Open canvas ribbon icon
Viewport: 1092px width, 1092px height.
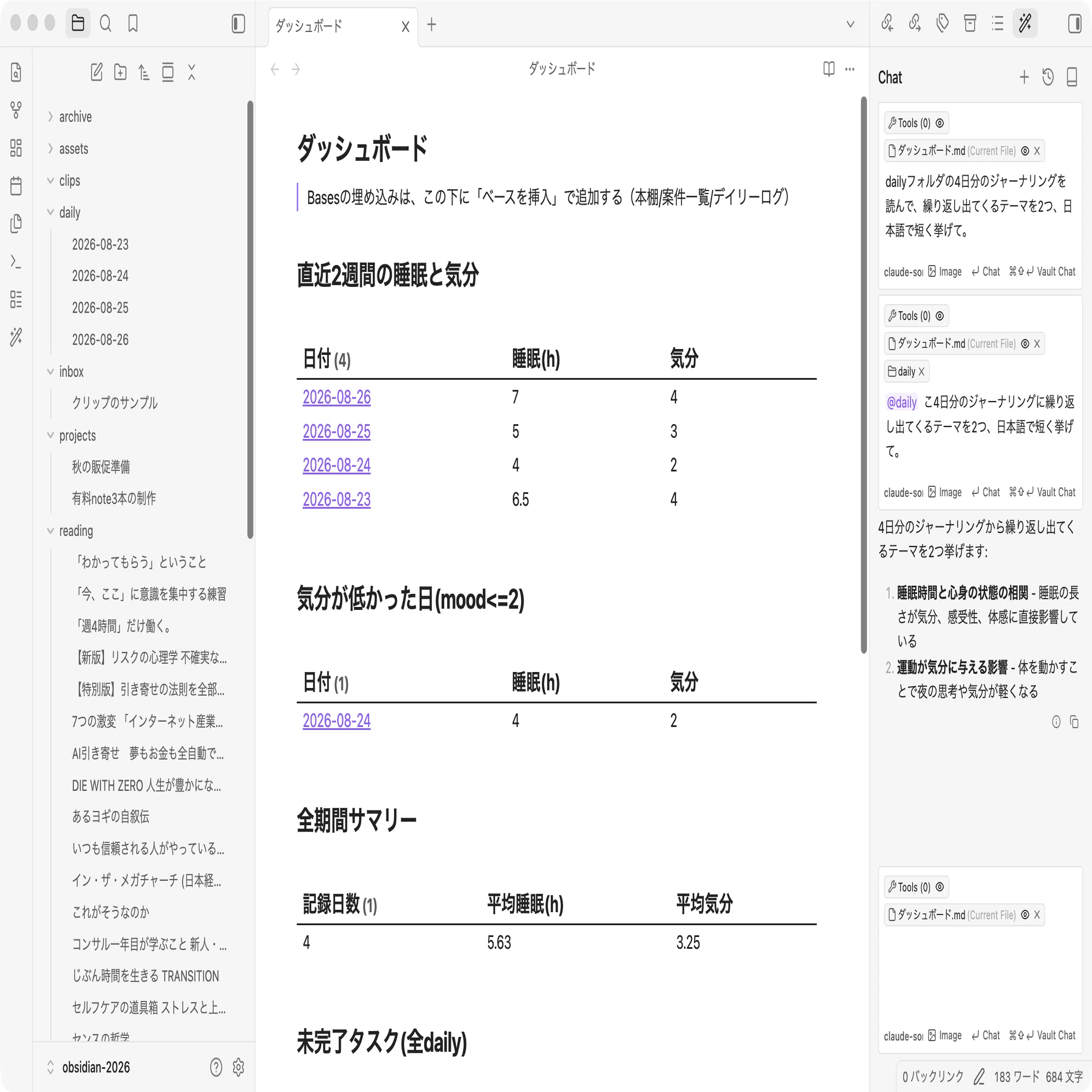(x=16, y=148)
